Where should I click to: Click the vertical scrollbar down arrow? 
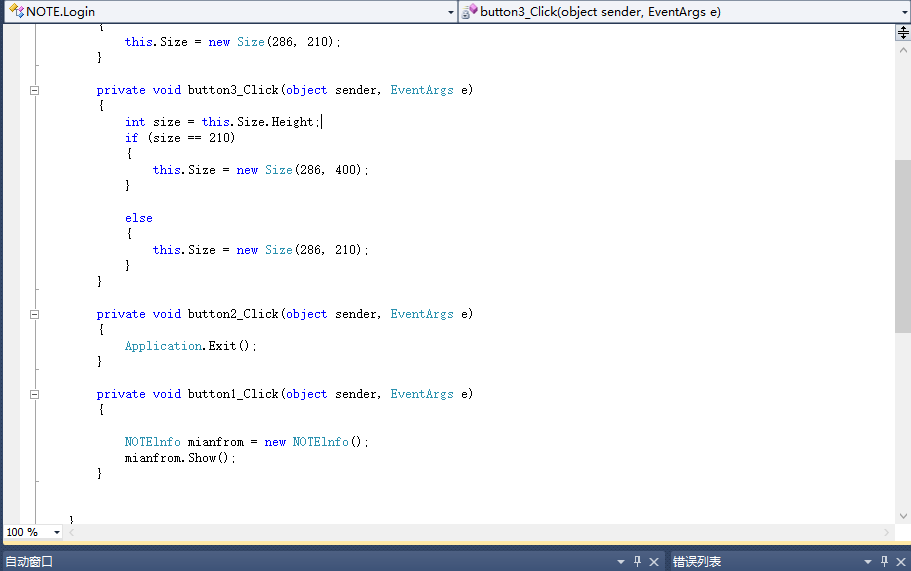(903, 516)
